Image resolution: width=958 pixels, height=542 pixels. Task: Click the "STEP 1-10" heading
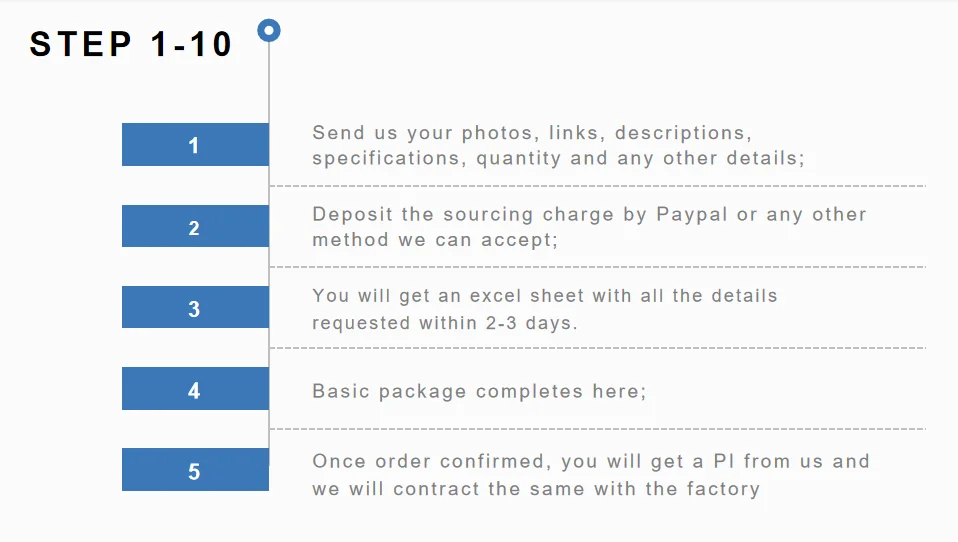pos(131,45)
